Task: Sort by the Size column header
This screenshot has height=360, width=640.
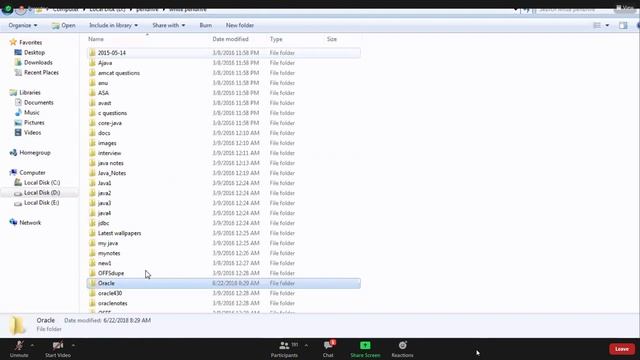Action: [x=332, y=39]
